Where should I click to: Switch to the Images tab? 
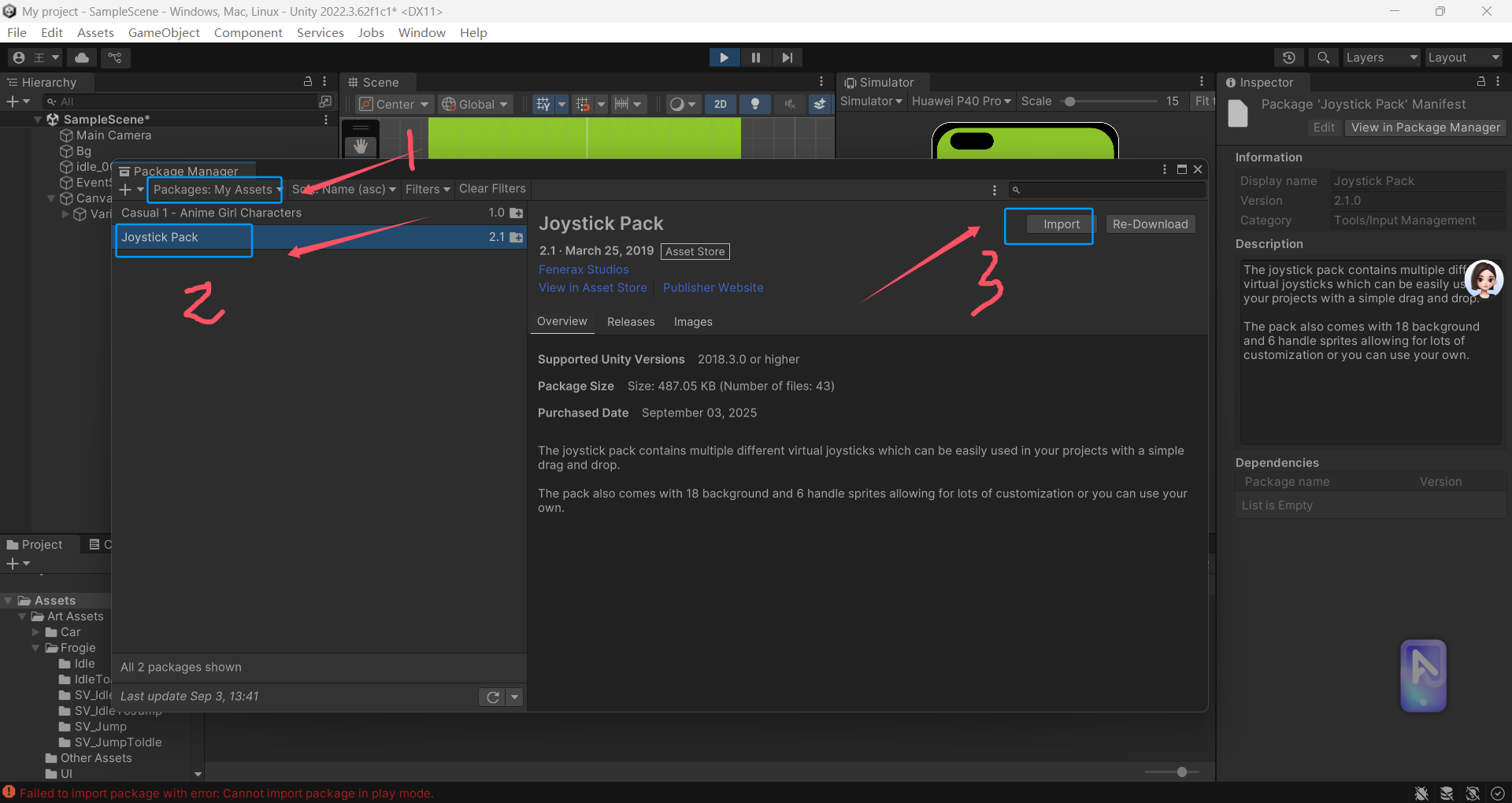(x=693, y=322)
